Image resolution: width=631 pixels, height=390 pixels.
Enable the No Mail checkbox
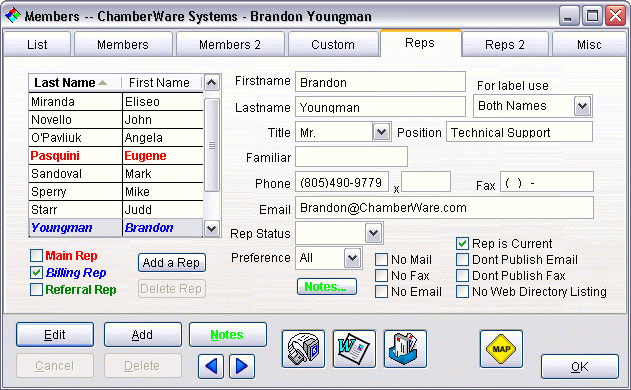[x=381, y=260]
